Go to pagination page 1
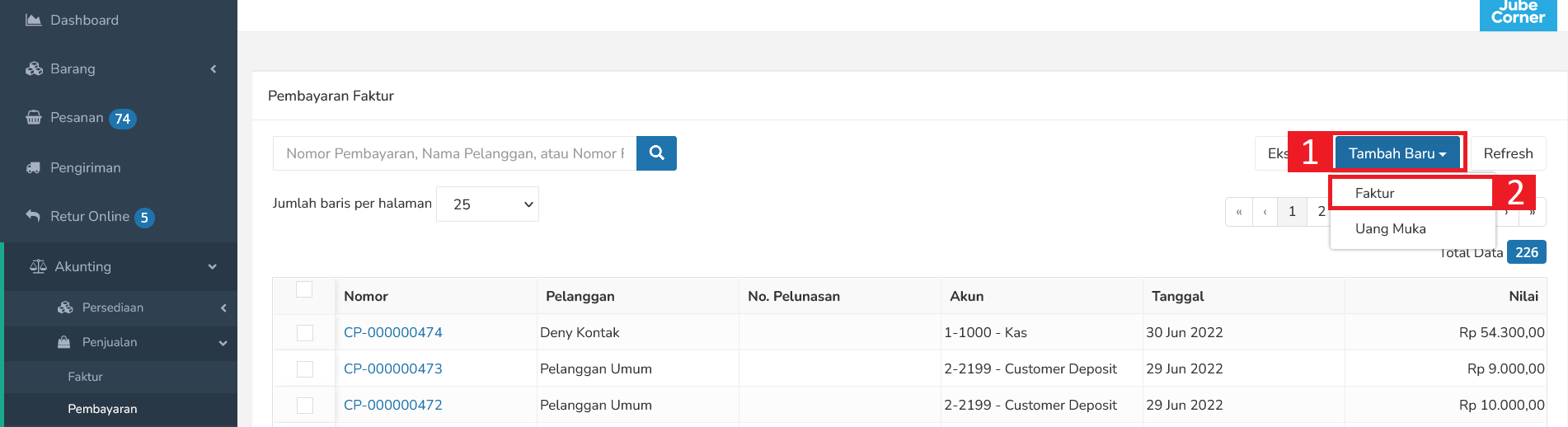The height and width of the screenshot is (427, 1568). pyautogui.click(x=1292, y=212)
